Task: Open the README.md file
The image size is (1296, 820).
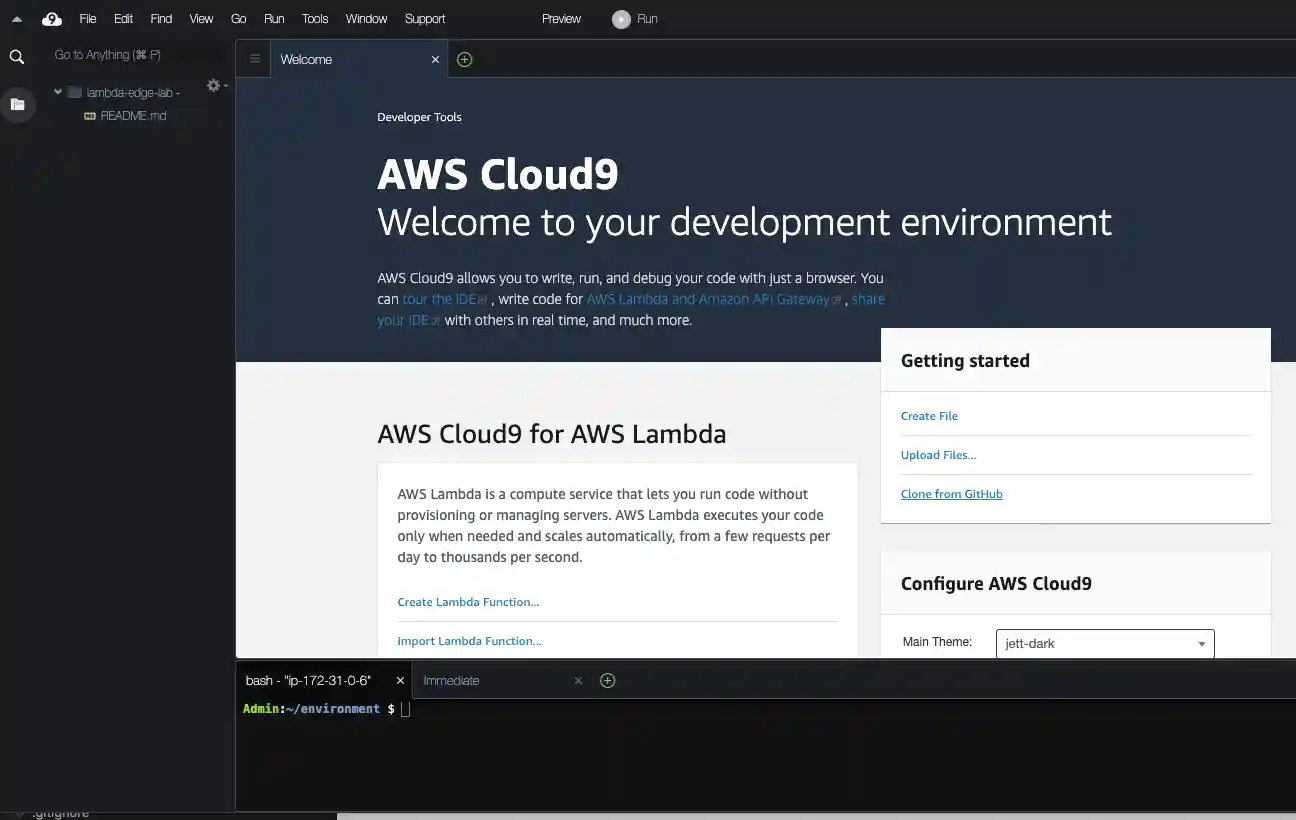Action: [x=133, y=116]
